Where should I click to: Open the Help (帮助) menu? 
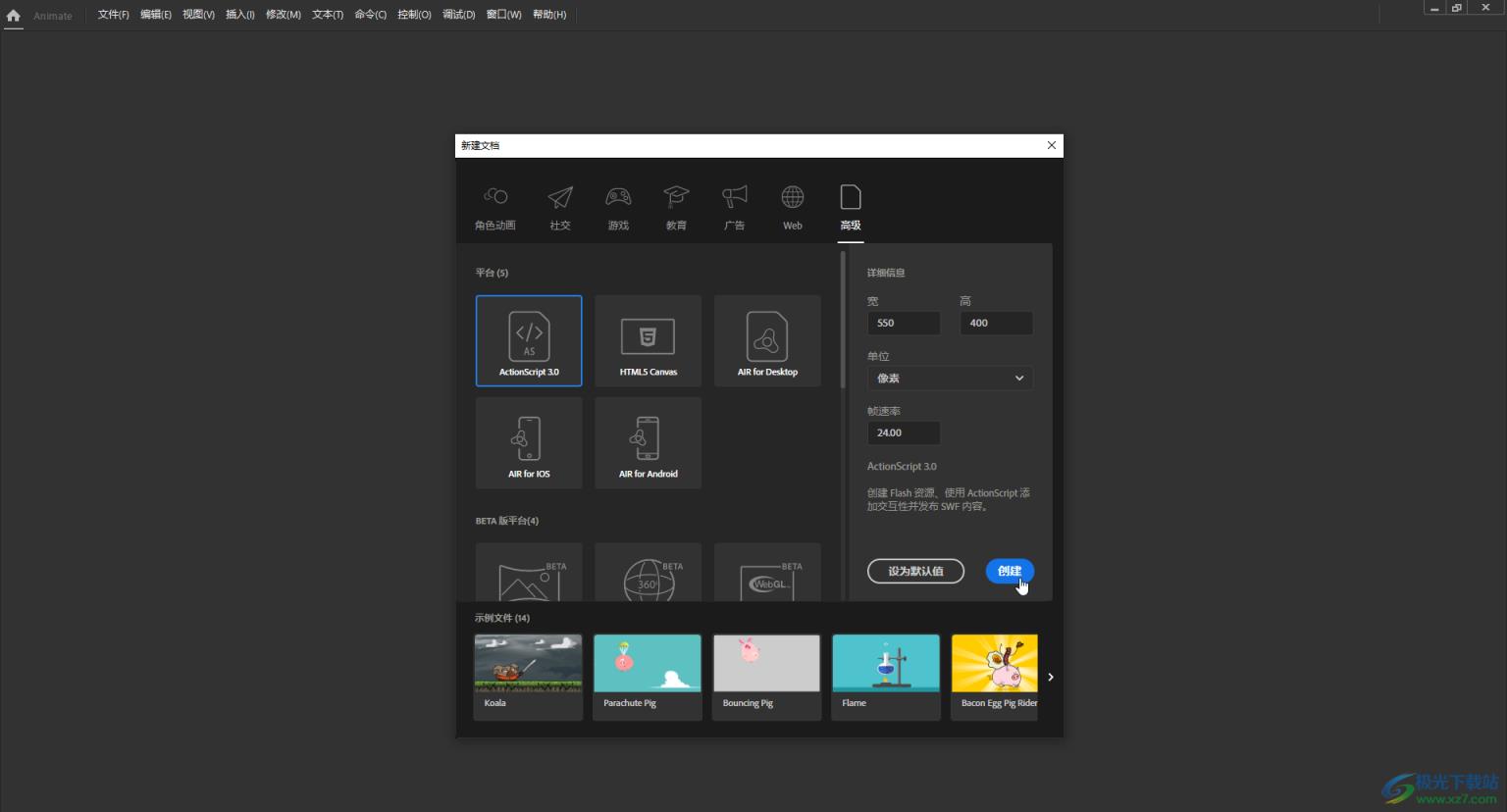click(549, 15)
